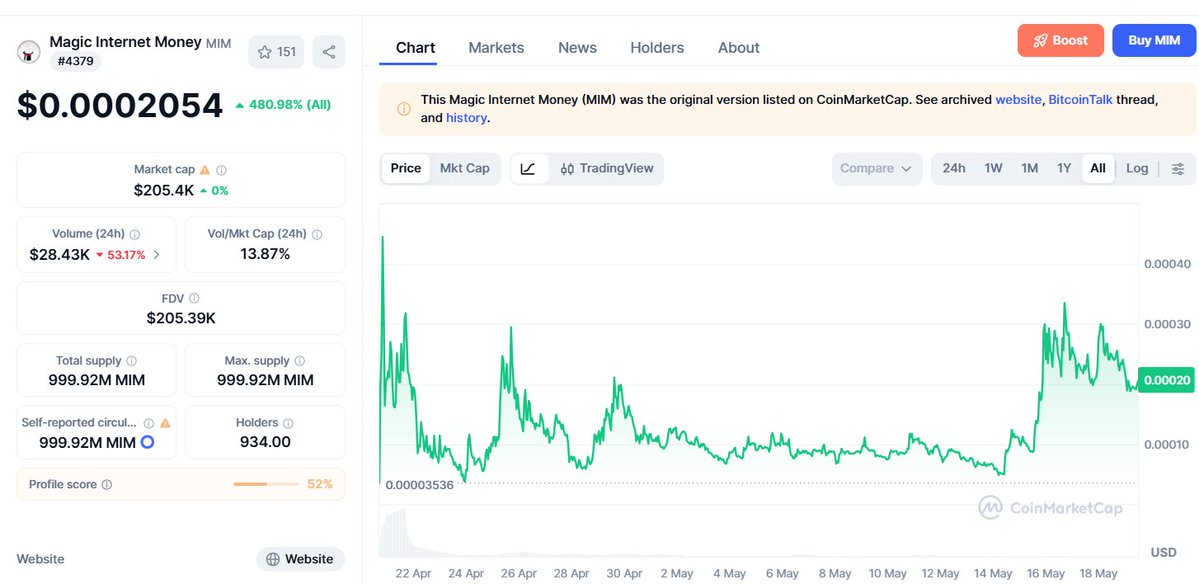This screenshot has width=1199, height=584.
Task: Open the Profile score info icon
Action: [107, 485]
